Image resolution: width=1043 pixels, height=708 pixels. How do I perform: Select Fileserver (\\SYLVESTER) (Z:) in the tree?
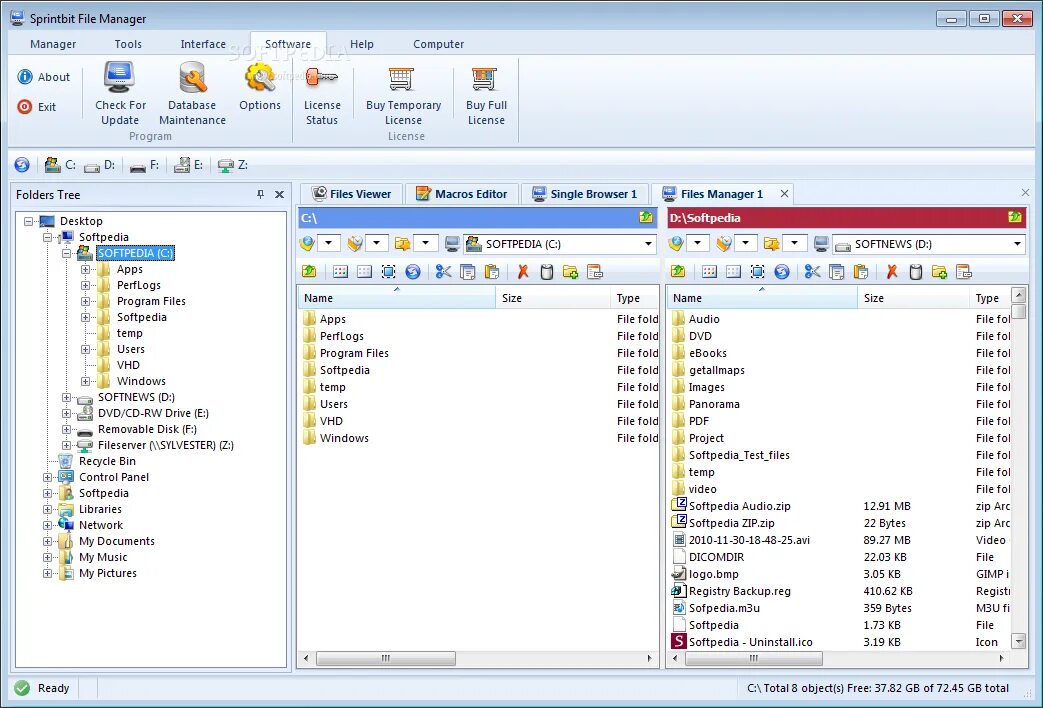(166, 445)
